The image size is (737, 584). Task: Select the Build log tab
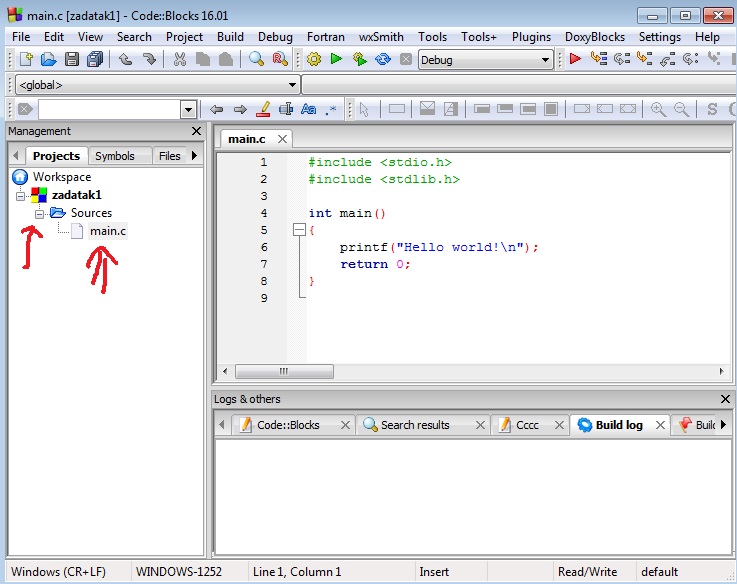pyautogui.click(x=619, y=425)
